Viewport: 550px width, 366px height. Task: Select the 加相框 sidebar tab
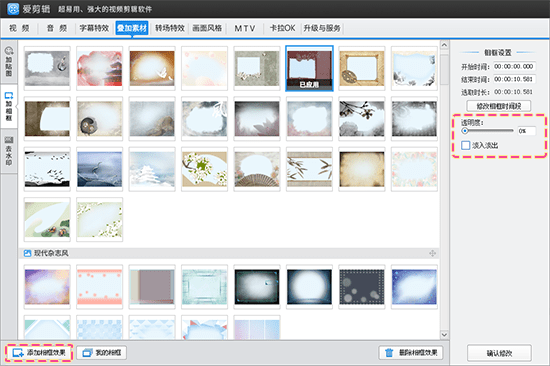(9, 107)
